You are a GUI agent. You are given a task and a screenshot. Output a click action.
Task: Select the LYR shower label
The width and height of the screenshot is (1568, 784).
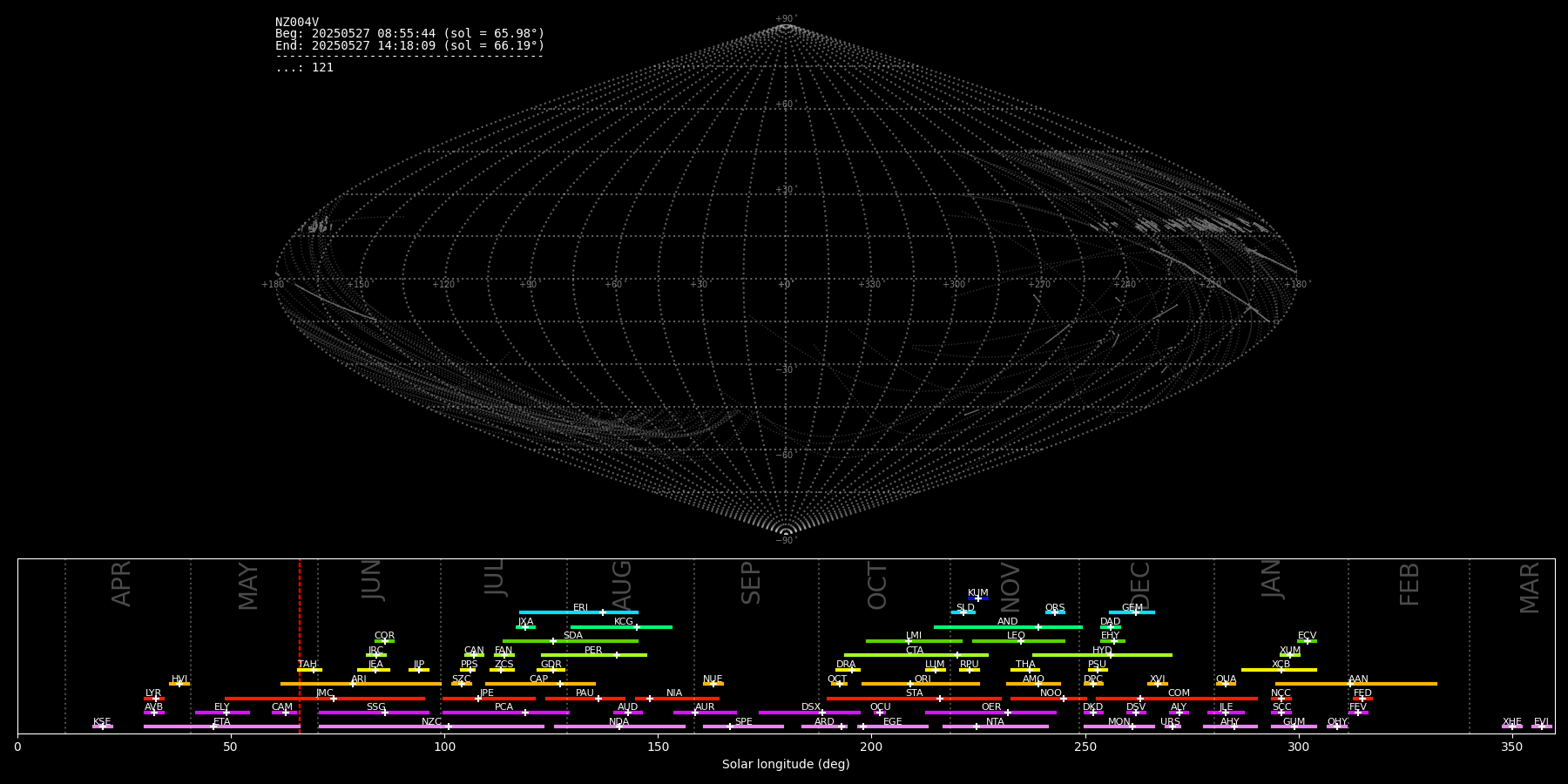[153, 693]
